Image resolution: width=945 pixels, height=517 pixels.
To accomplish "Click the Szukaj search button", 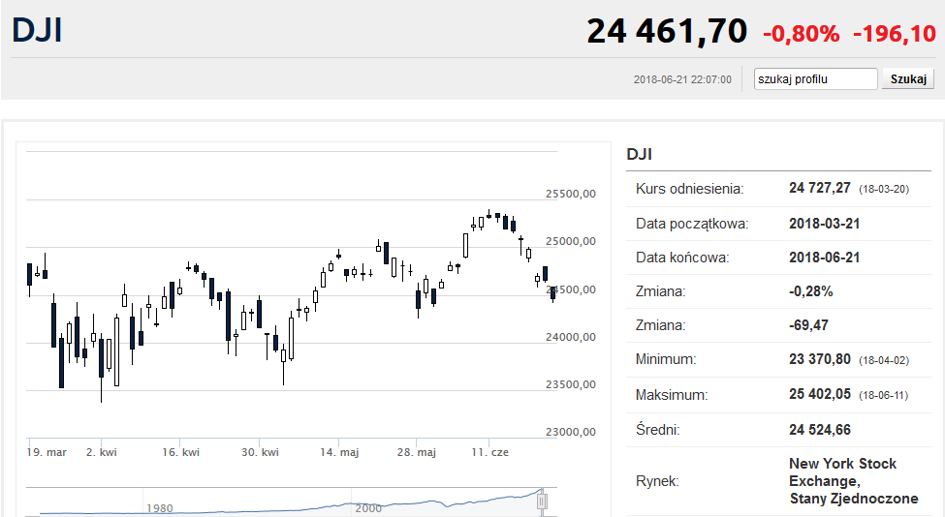I will pos(908,79).
